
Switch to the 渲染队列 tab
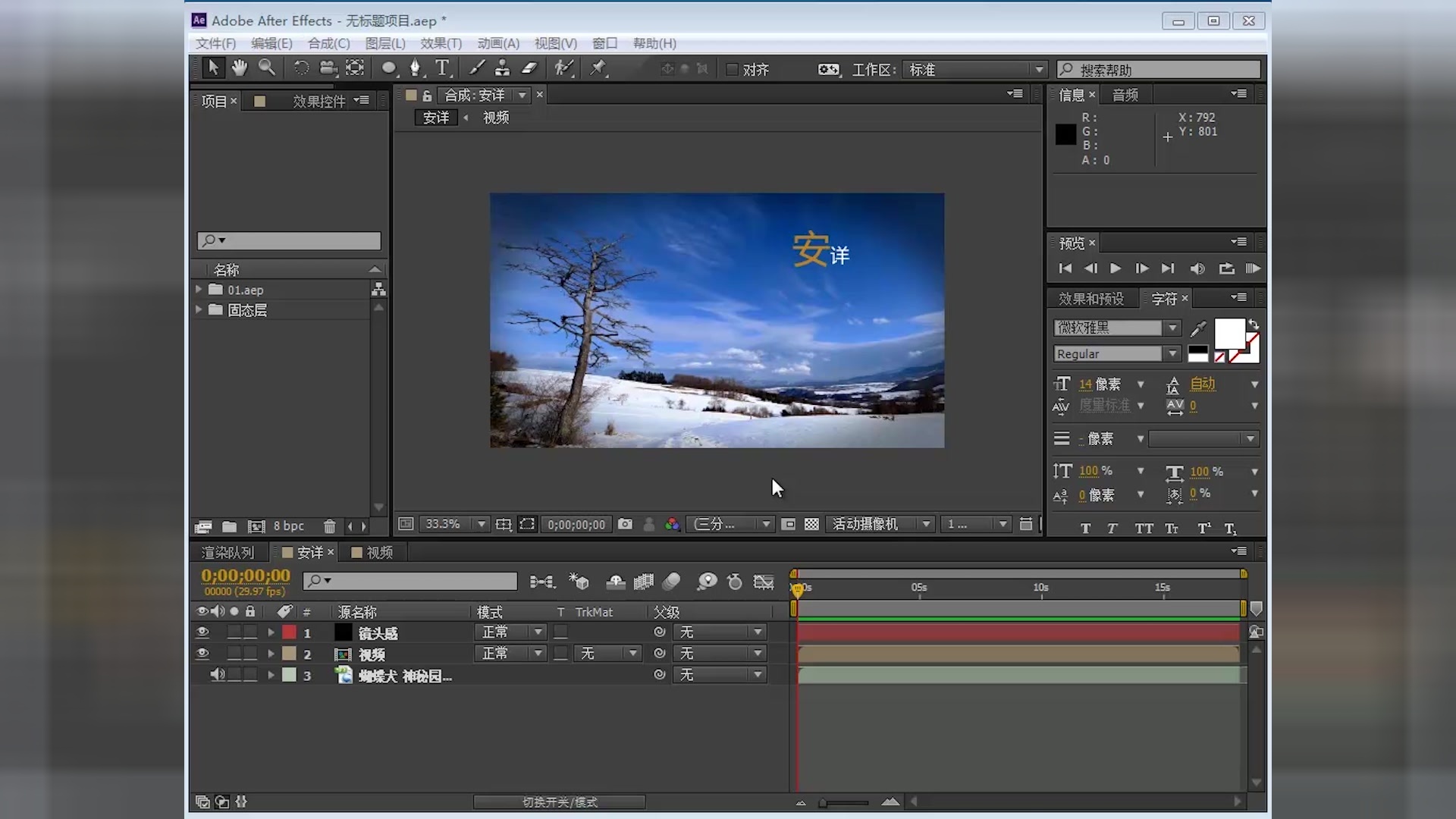(x=227, y=552)
